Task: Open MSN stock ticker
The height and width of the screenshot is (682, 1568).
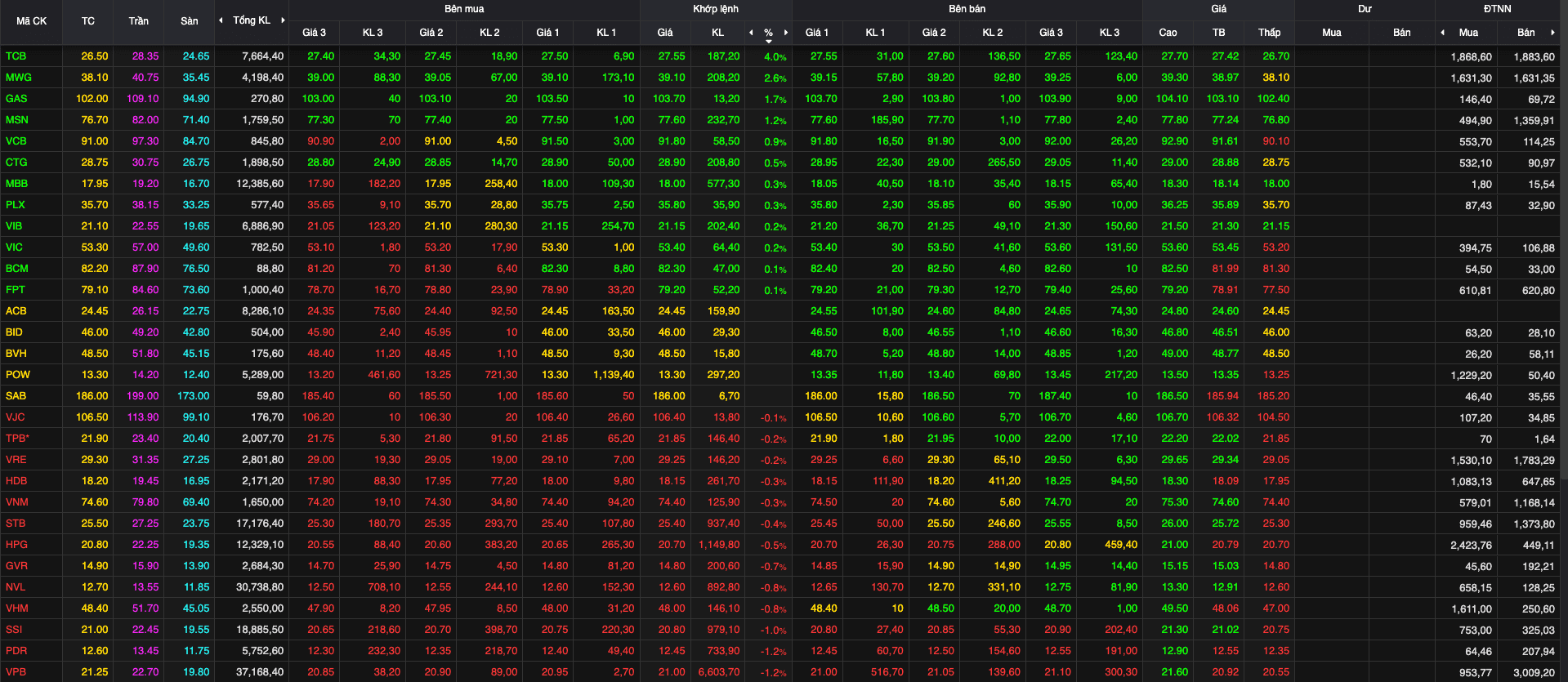Action: pyautogui.click(x=16, y=120)
